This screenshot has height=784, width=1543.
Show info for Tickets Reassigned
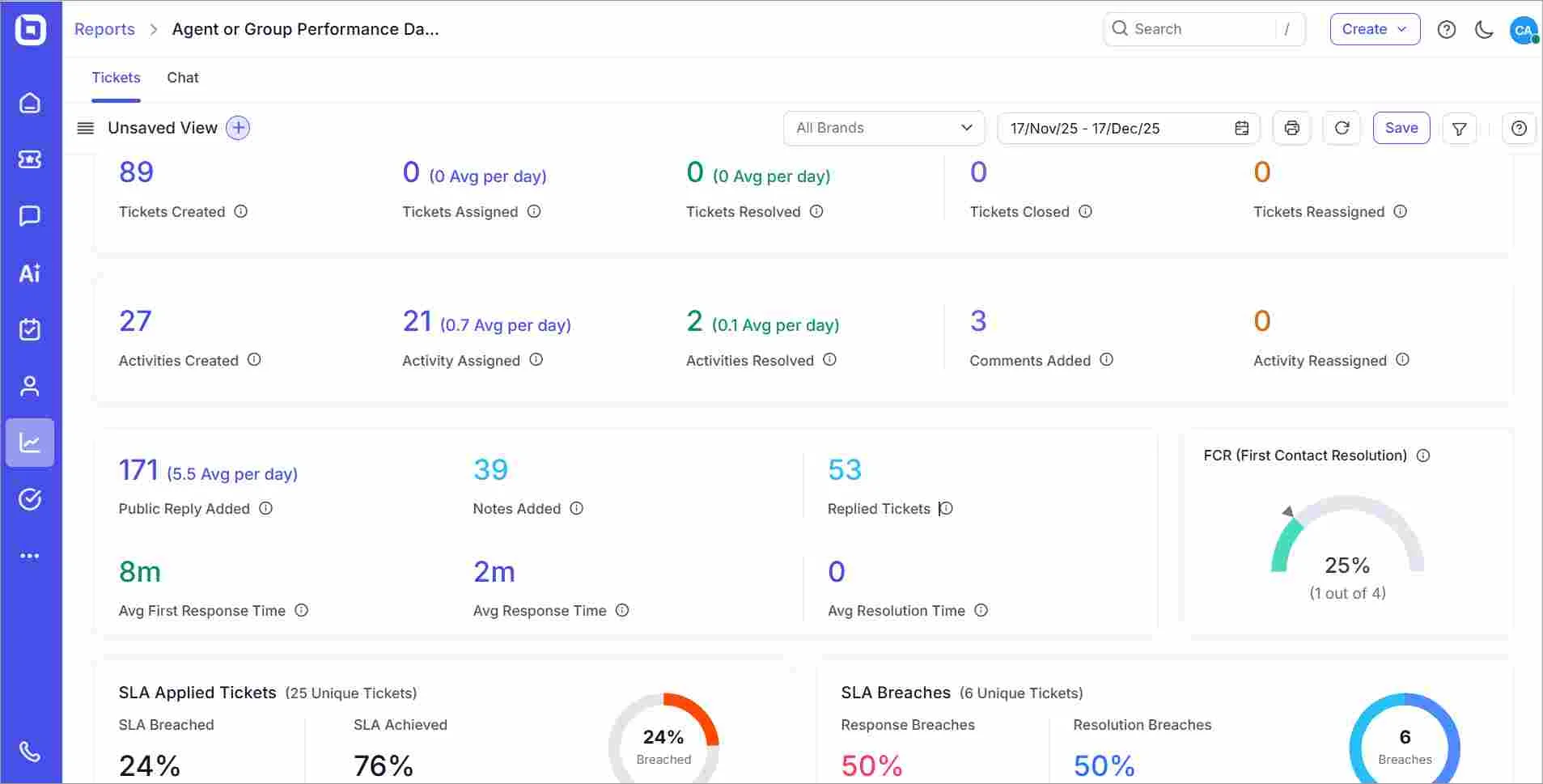[x=1401, y=211]
